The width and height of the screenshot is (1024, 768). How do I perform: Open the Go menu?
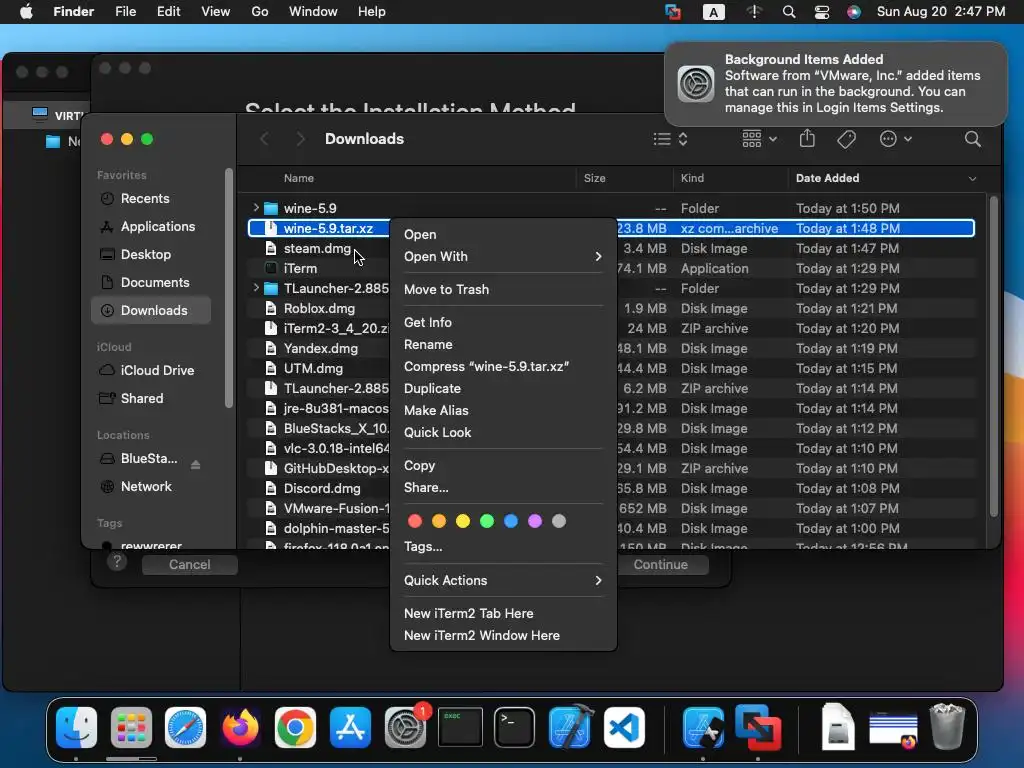click(x=259, y=12)
